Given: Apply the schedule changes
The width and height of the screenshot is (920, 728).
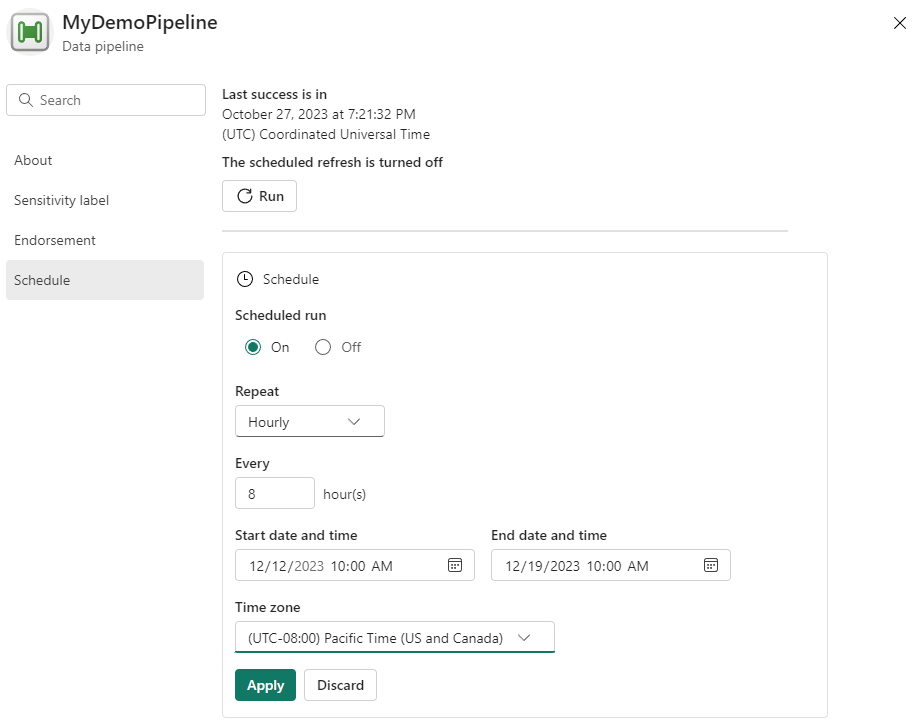Looking at the screenshot, I should coord(265,685).
